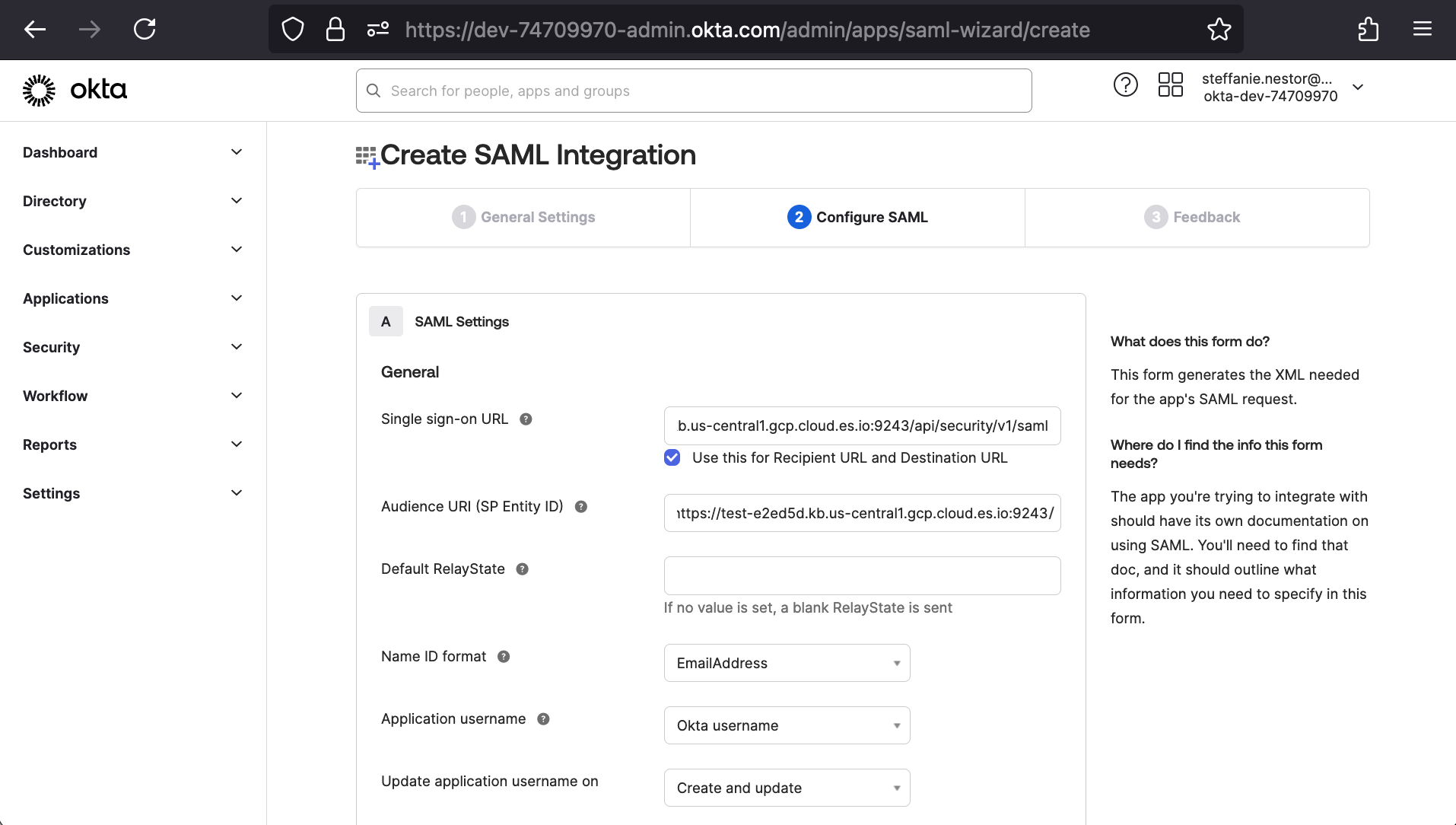Click the steffanie.nestor account name

(x=1267, y=78)
